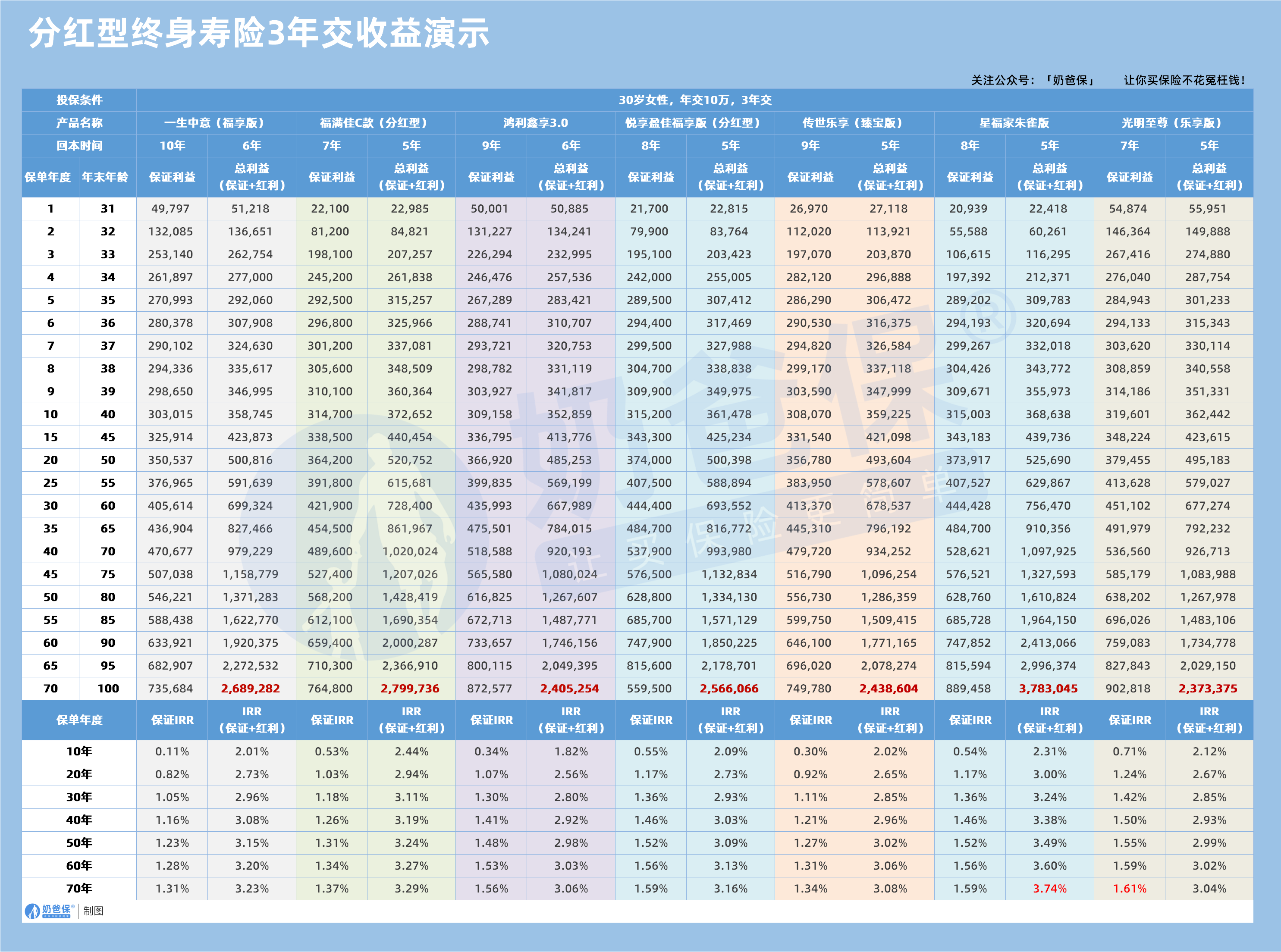Image resolution: width=1281 pixels, height=952 pixels.
Task: Select the 保证利益 column header for 鸿利鑫享3.0
Action: click(x=491, y=178)
